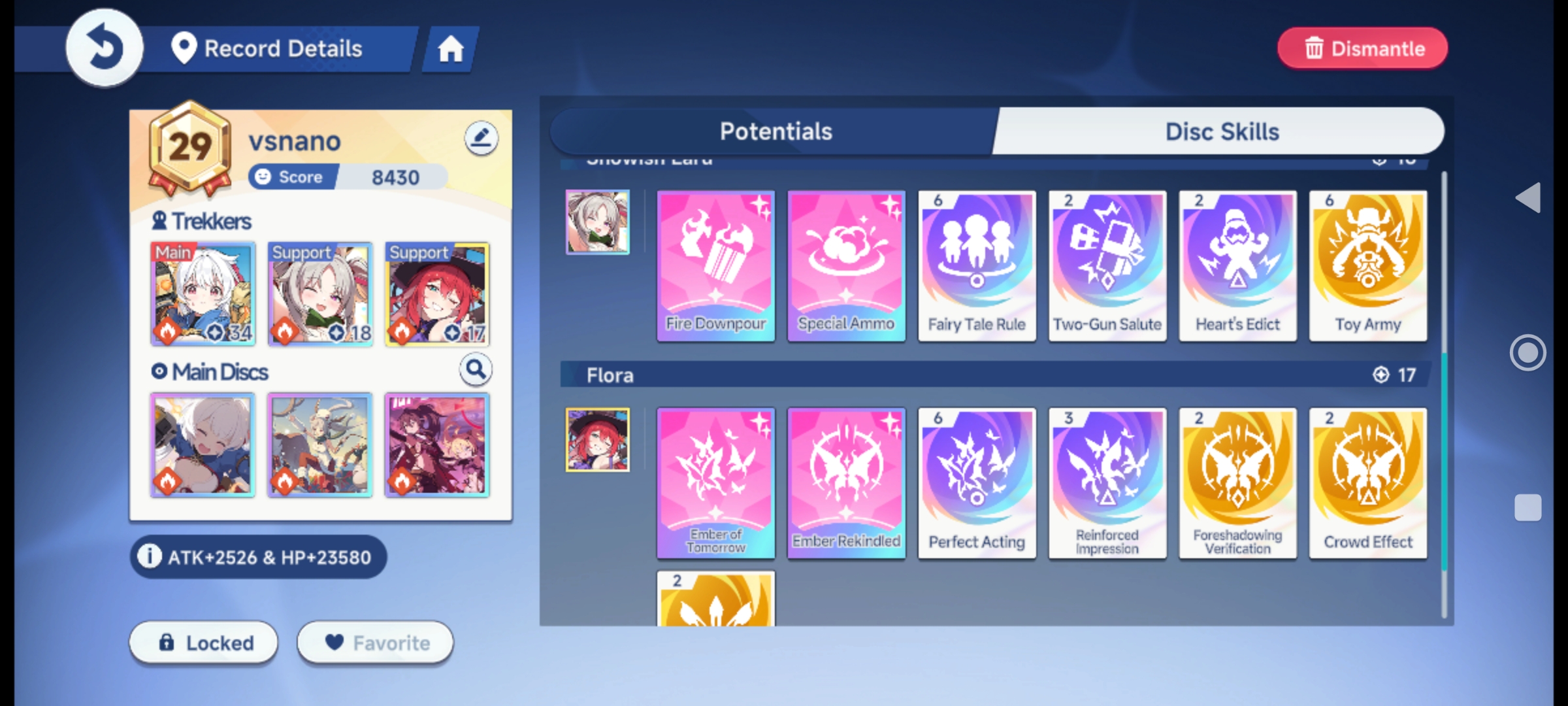The image size is (1568, 706).
Task: Select the Perfect Acting potential card
Action: point(977,483)
